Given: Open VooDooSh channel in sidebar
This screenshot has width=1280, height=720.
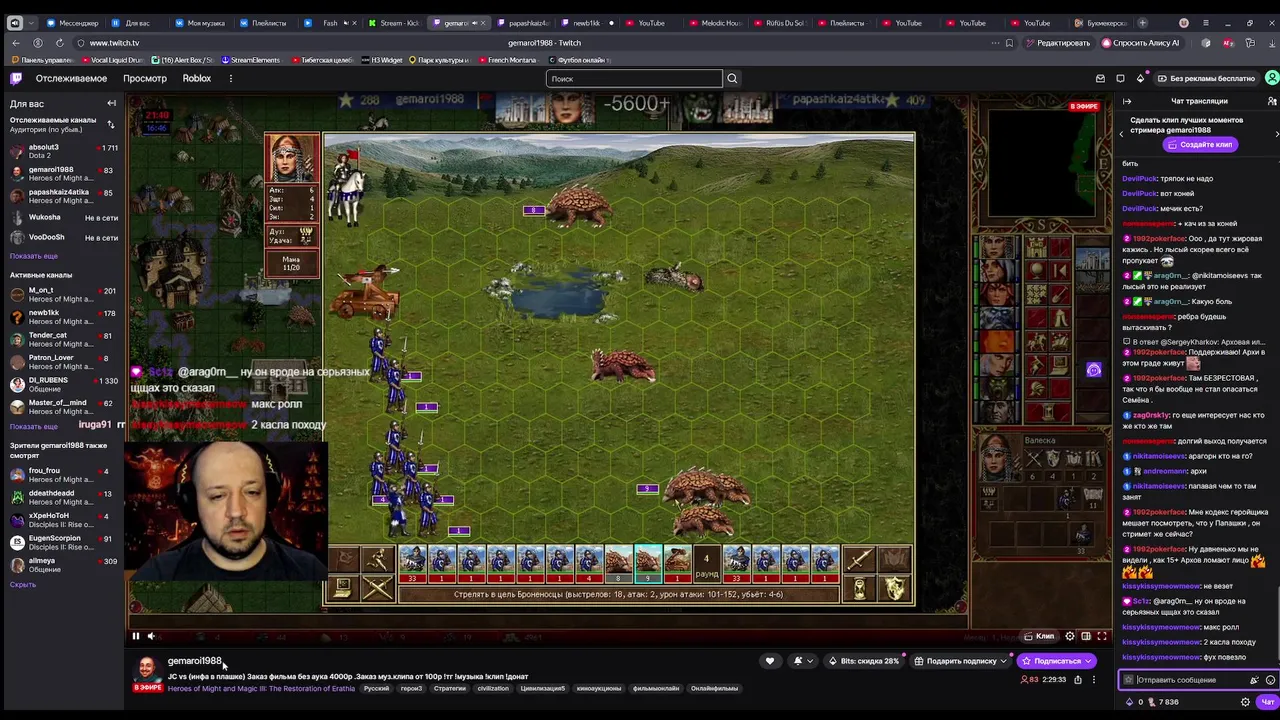Looking at the screenshot, I should (x=62, y=238).
